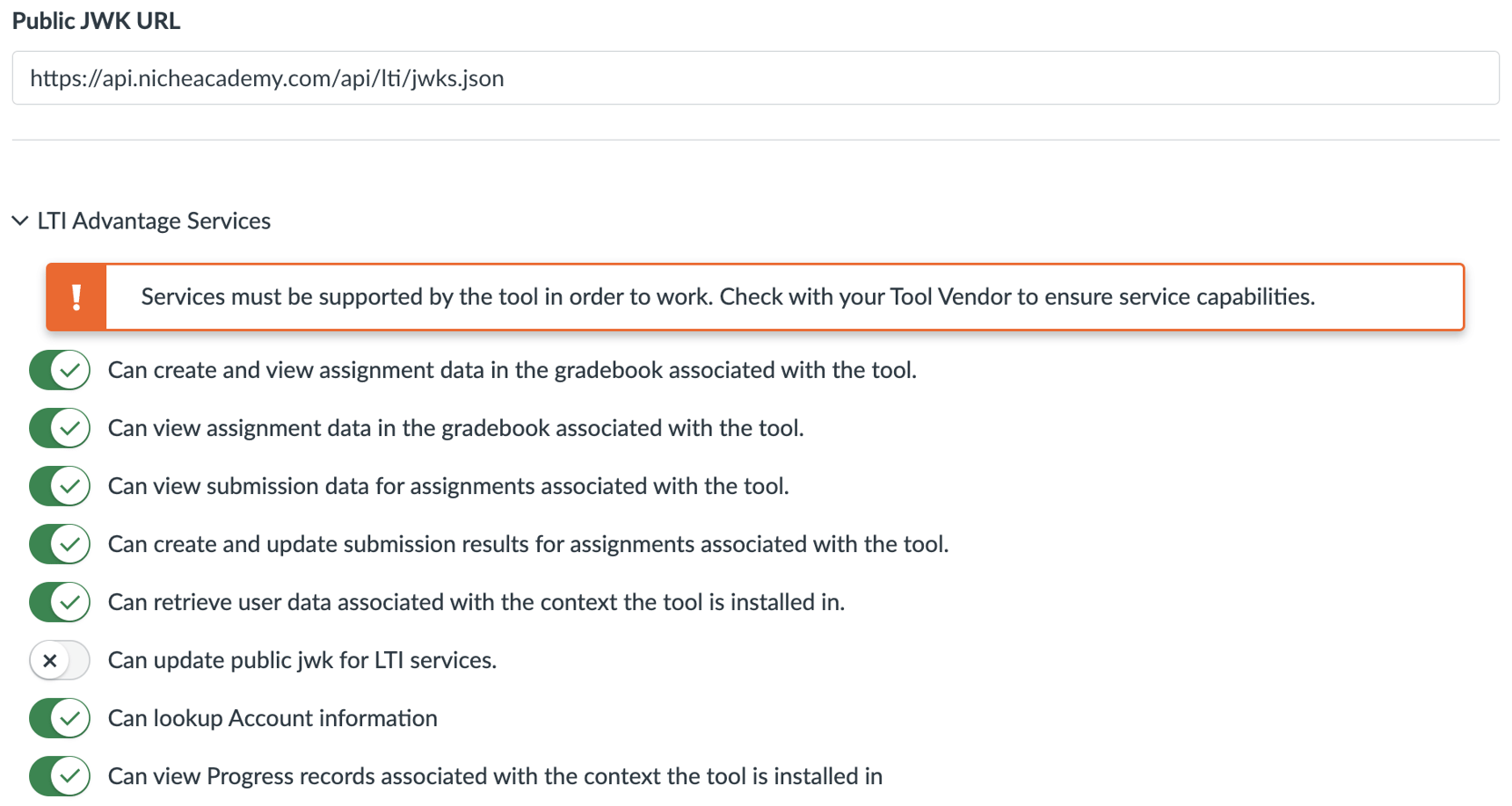The width and height of the screenshot is (1512, 806).
Task: Click the X icon on the public jwk toggle
Action: coord(49,660)
